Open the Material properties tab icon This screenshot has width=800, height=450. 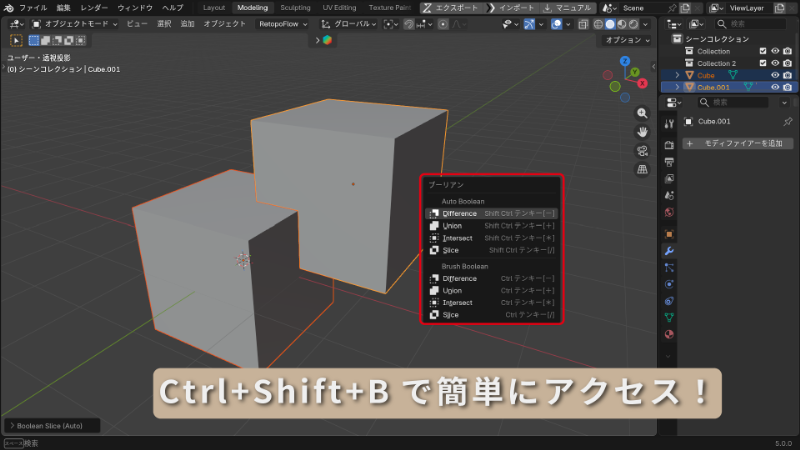[x=669, y=334]
